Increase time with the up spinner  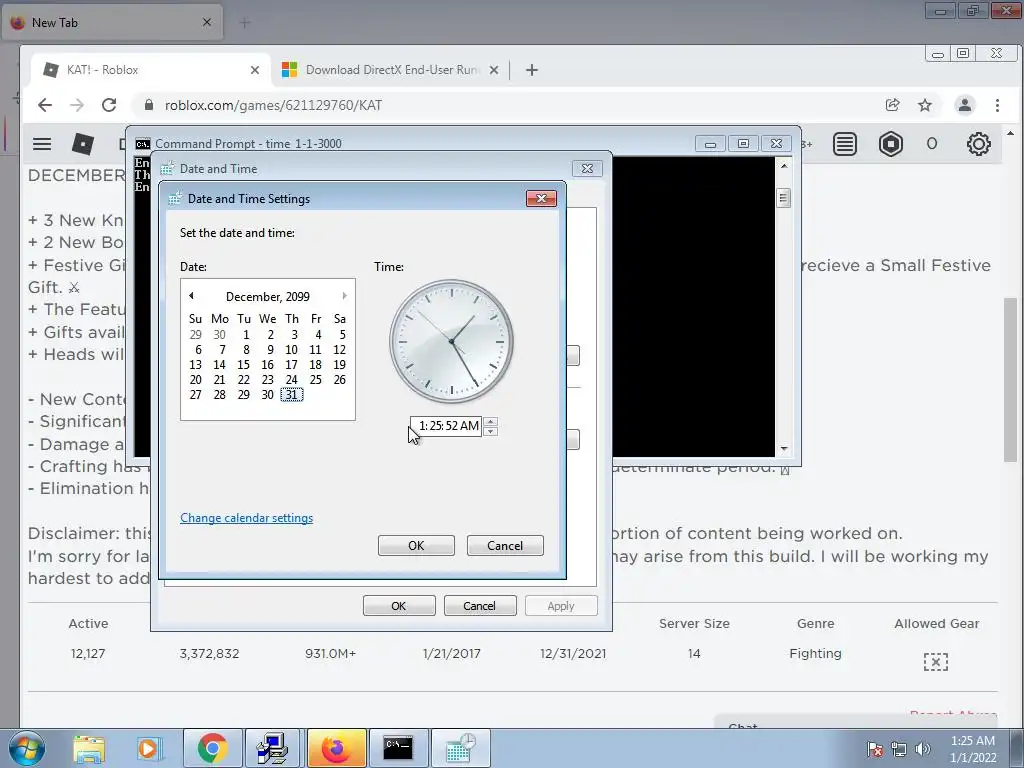tap(490, 421)
